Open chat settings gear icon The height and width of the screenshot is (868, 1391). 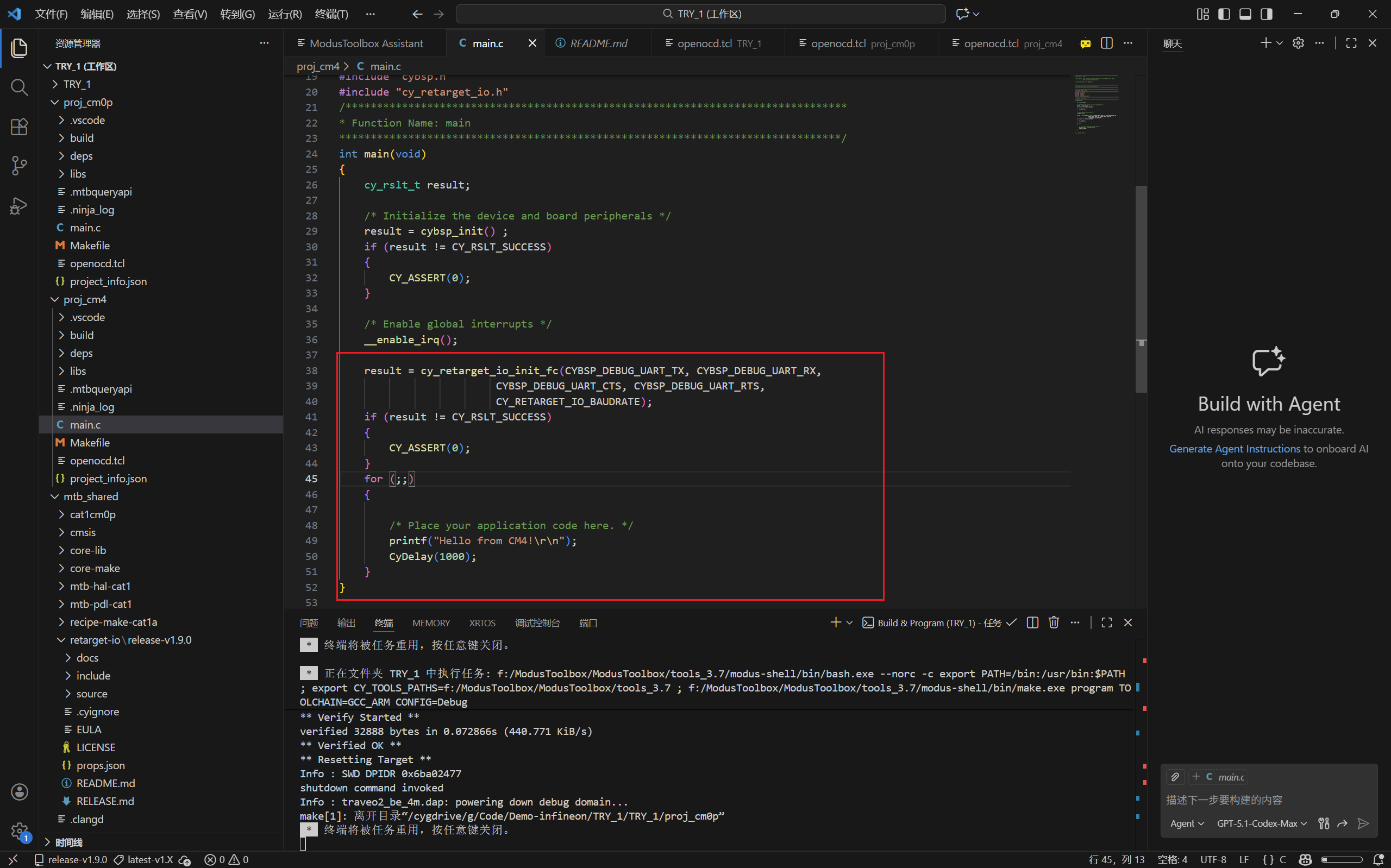[x=1298, y=43]
